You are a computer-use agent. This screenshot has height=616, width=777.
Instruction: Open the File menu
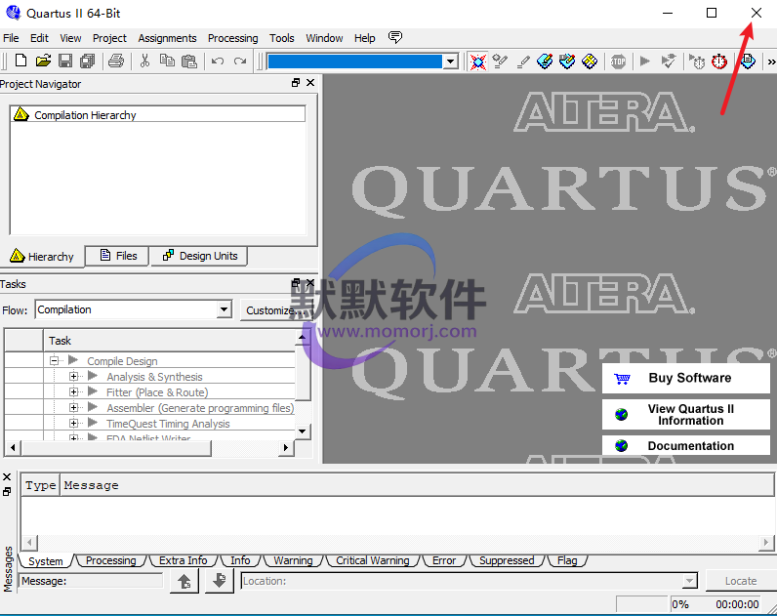coord(11,38)
